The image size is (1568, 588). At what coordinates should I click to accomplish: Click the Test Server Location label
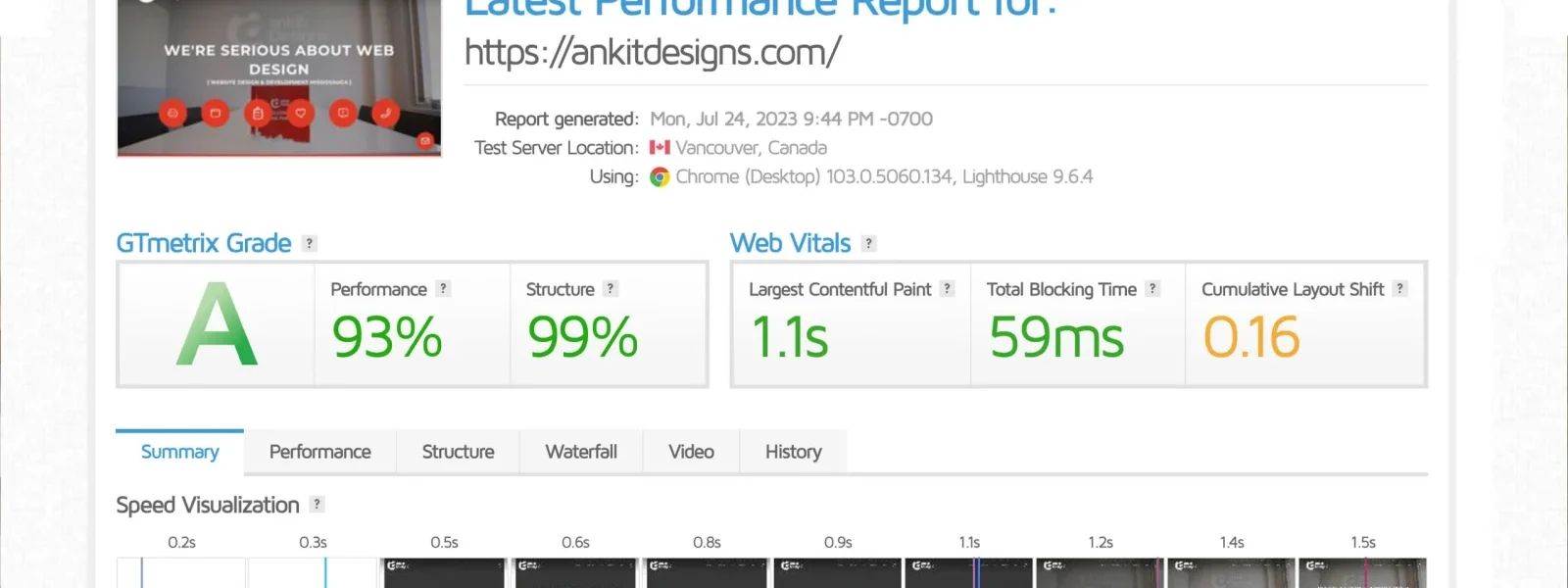point(557,147)
